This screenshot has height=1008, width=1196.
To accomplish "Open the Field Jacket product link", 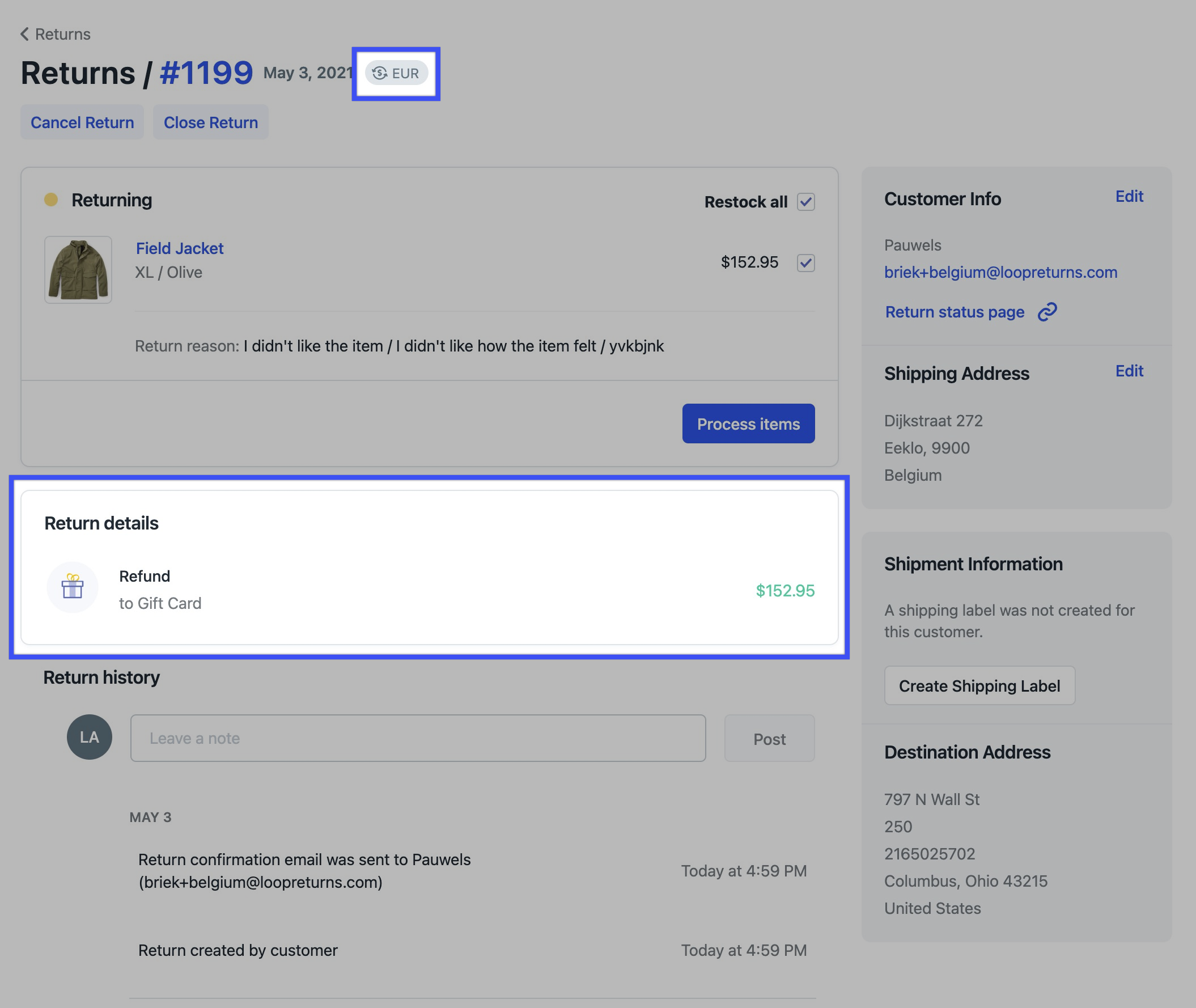I will [x=180, y=248].
